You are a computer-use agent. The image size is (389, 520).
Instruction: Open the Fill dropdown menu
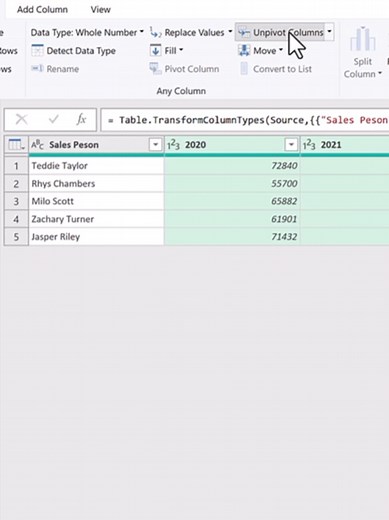click(x=174, y=51)
